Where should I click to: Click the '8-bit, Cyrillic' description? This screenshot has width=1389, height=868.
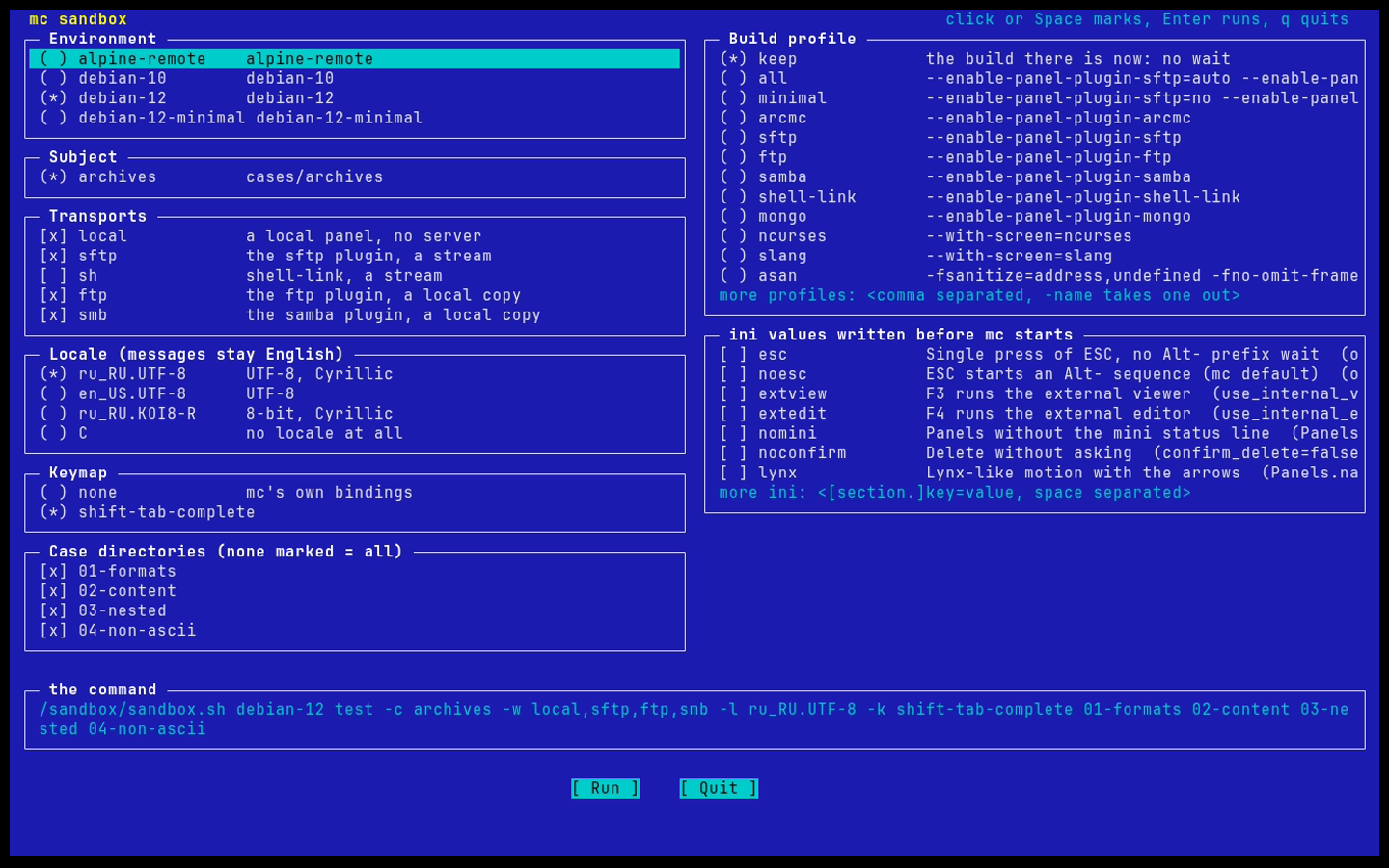click(319, 414)
